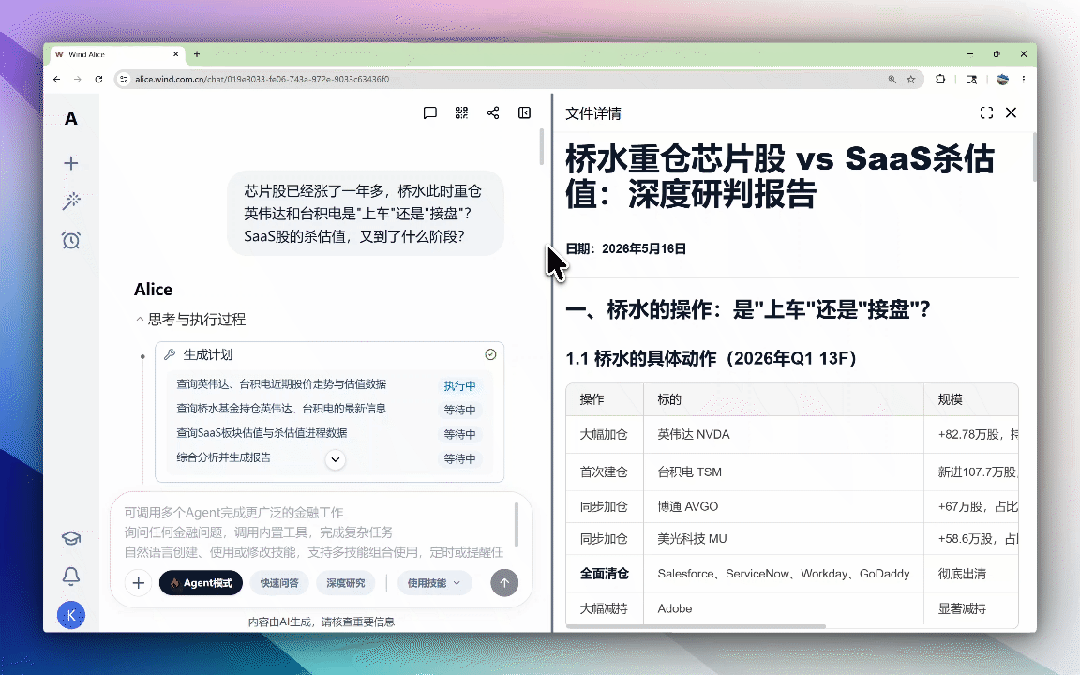This screenshot has height=675, width=1080.
Task: Click the Adobe table cell
Action: point(783,608)
